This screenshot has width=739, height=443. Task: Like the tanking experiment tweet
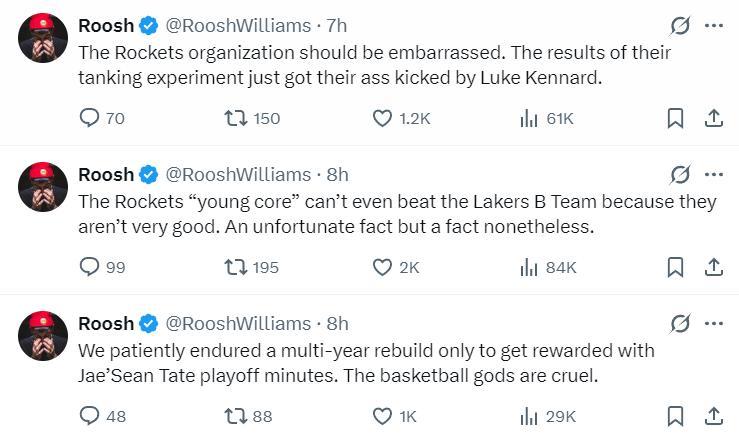tap(382, 118)
